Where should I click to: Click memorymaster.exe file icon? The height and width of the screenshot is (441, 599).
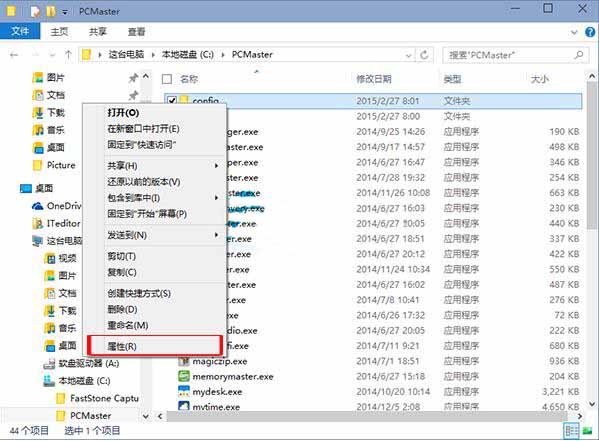coord(184,376)
